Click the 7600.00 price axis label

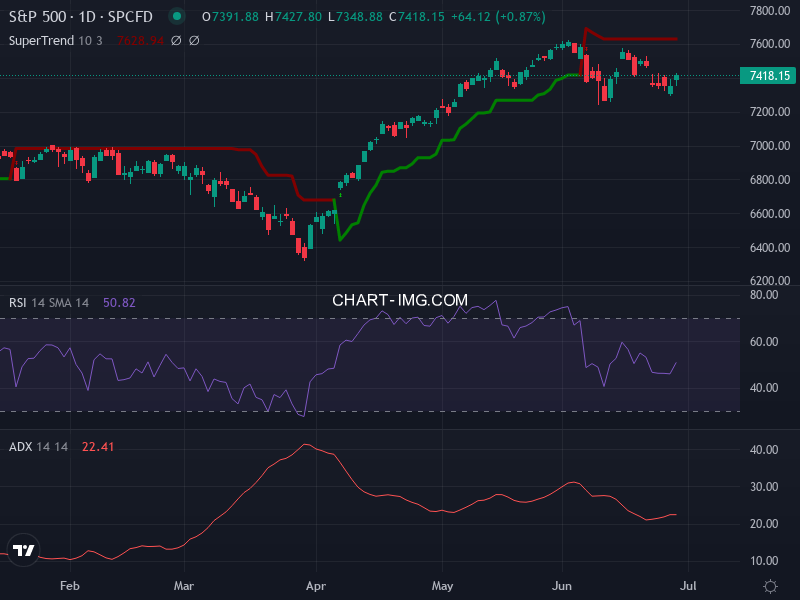point(770,44)
